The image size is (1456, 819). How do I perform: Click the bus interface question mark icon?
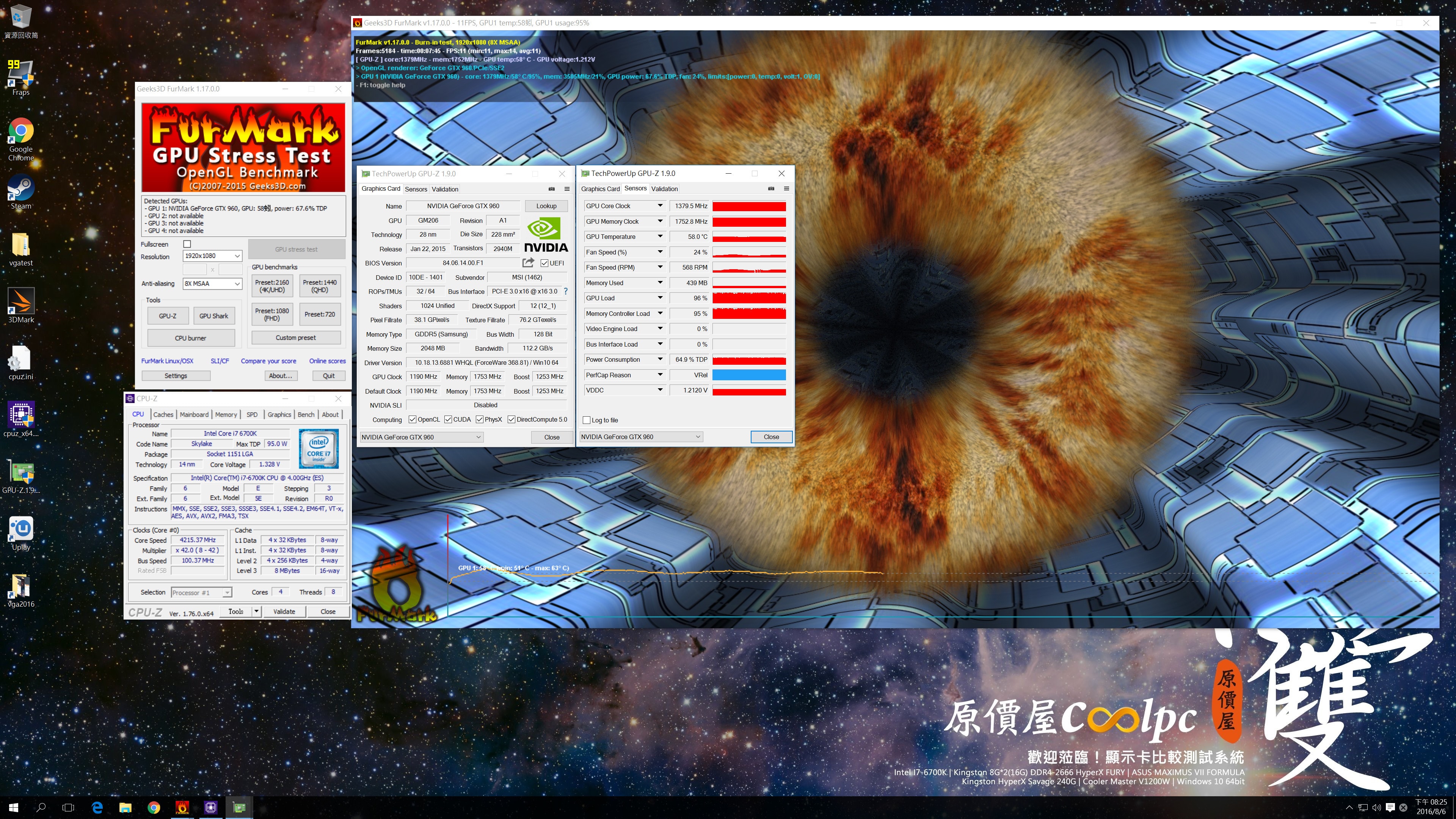click(x=565, y=291)
